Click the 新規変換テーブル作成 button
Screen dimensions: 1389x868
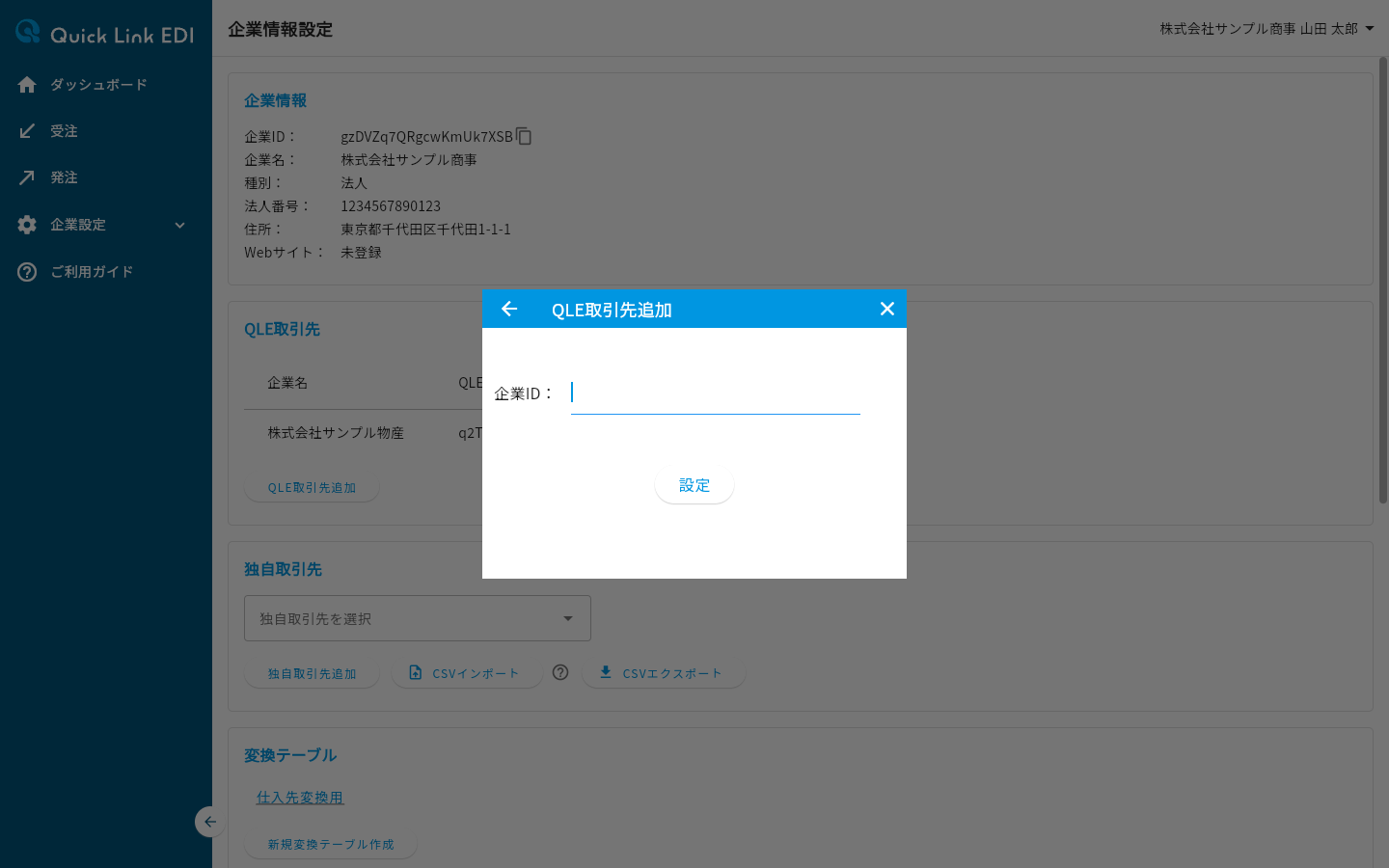(x=331, y=844)
